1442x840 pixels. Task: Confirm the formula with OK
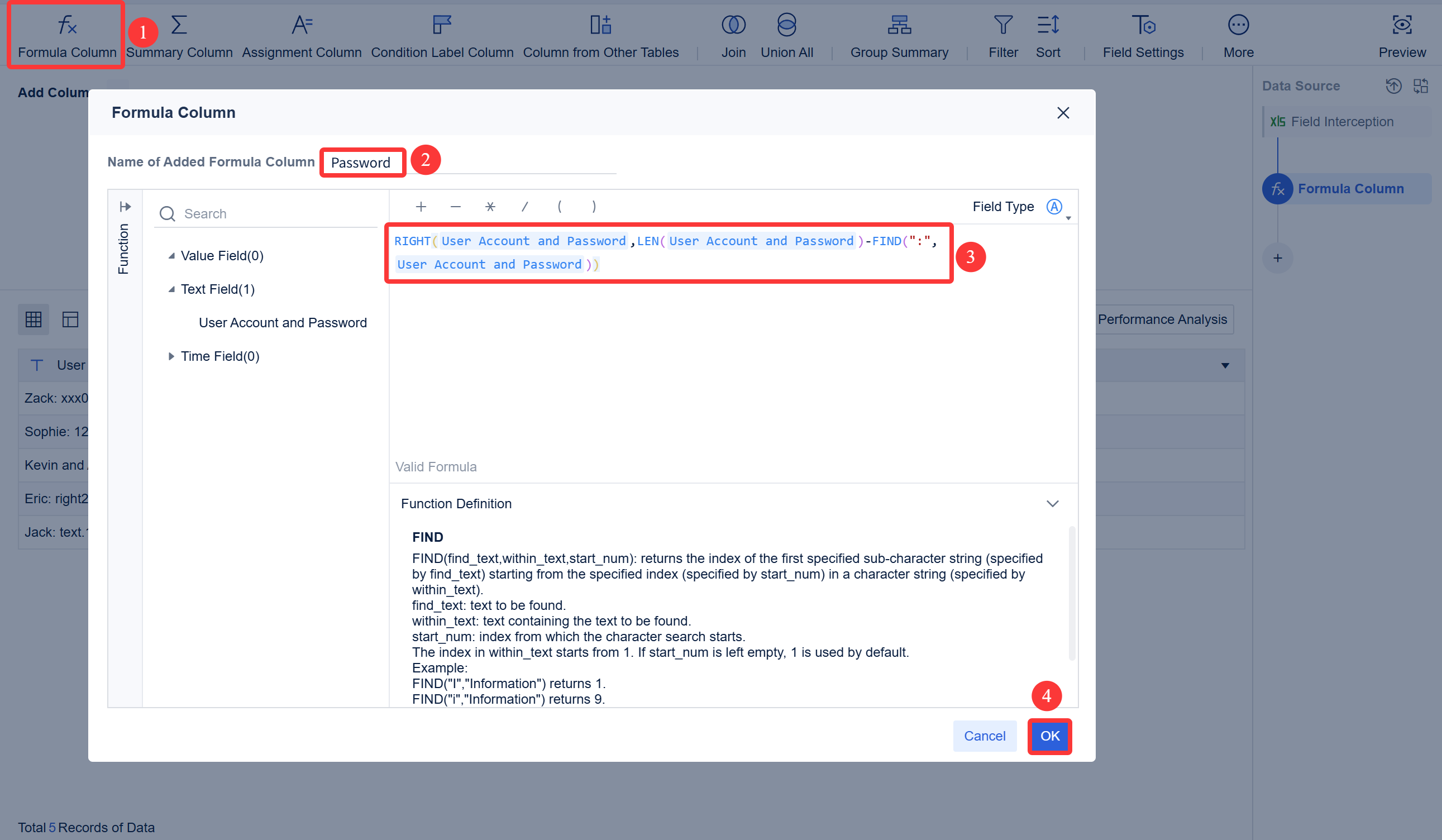[x=1049, y=737]
